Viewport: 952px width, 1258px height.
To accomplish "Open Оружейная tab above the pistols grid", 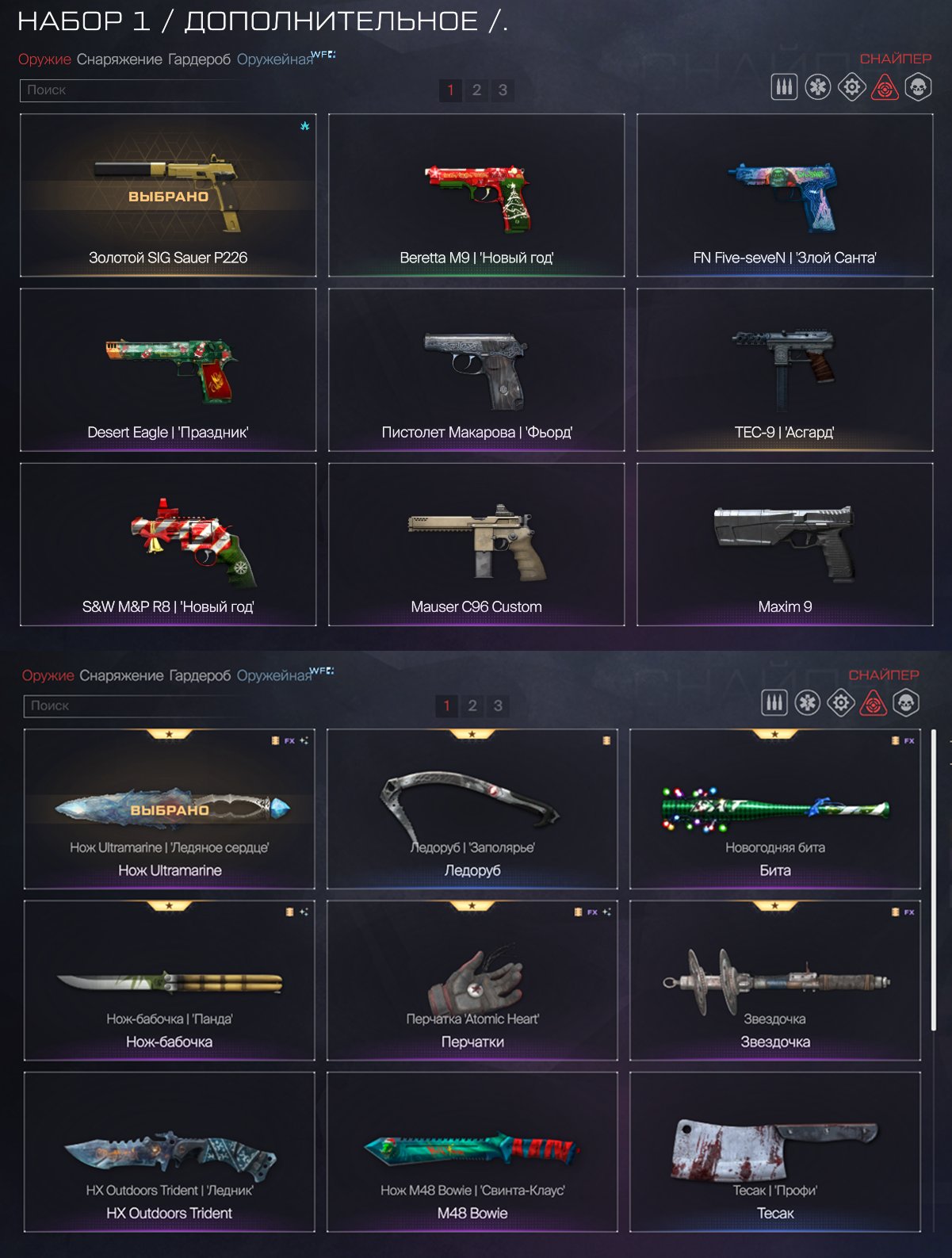I will tap(275, 59).
